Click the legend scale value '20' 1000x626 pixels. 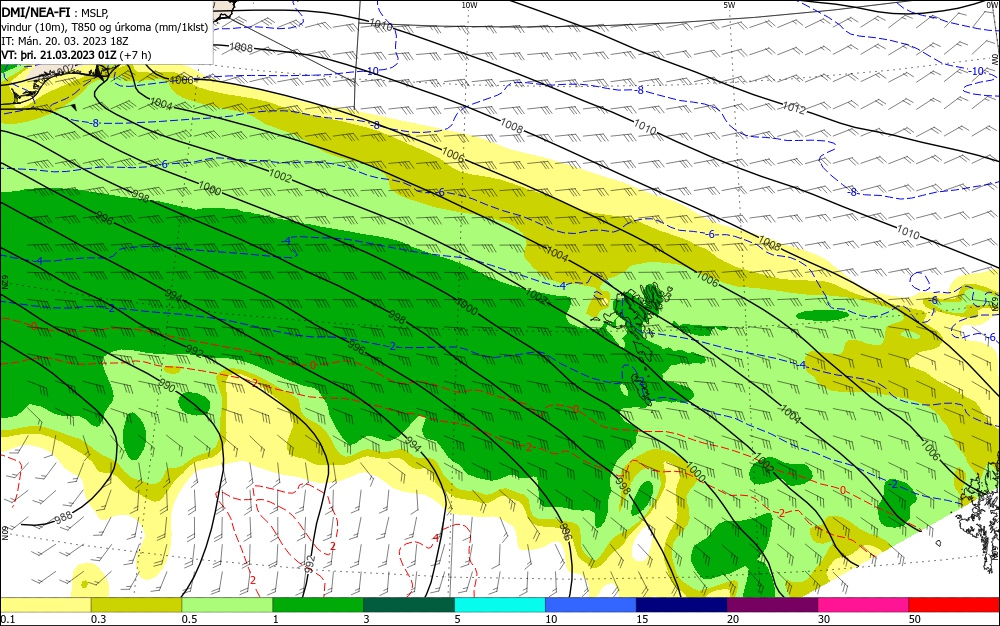[733, 619]
